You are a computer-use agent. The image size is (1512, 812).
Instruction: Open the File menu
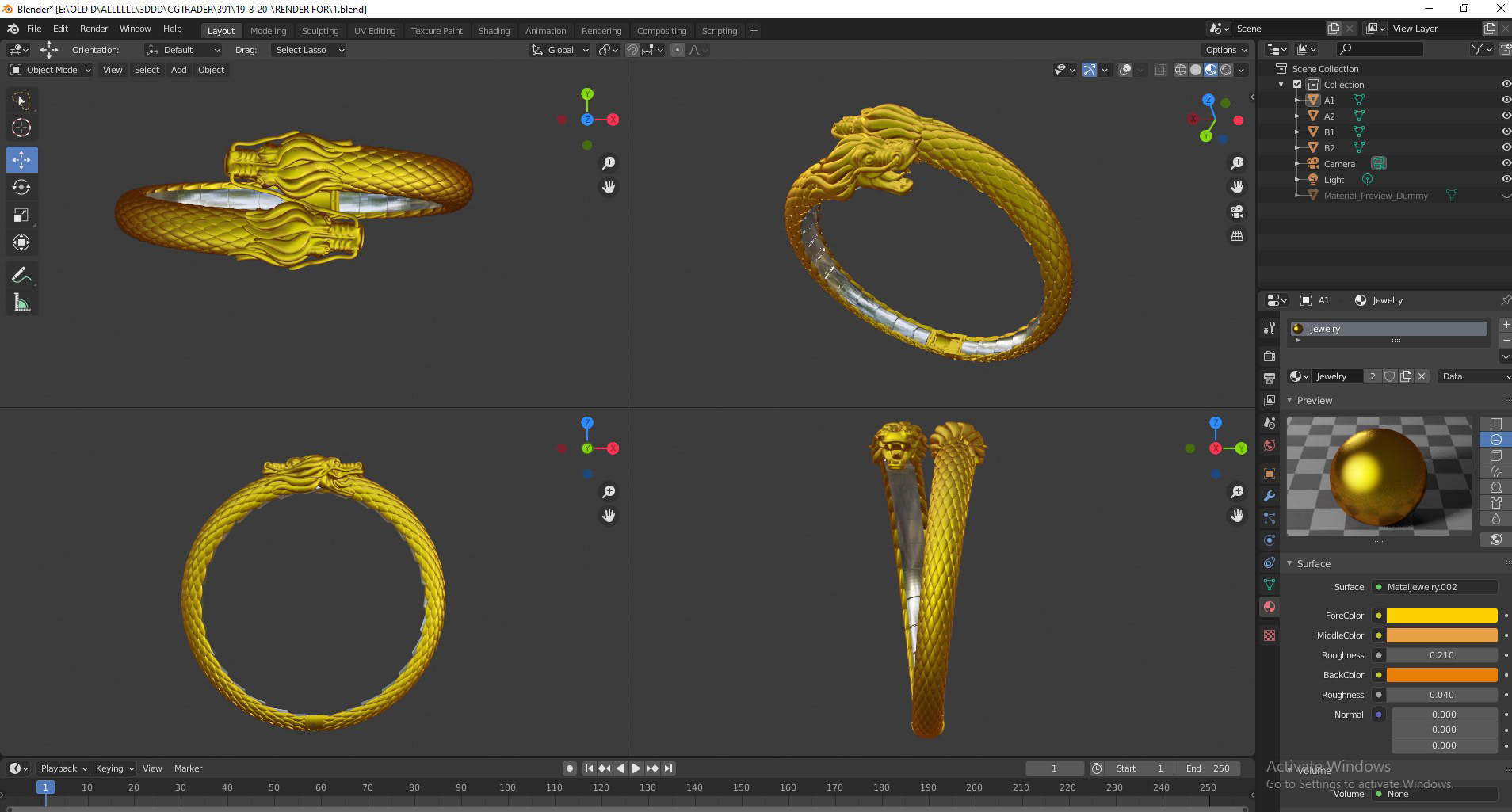(x=34, y=29)
